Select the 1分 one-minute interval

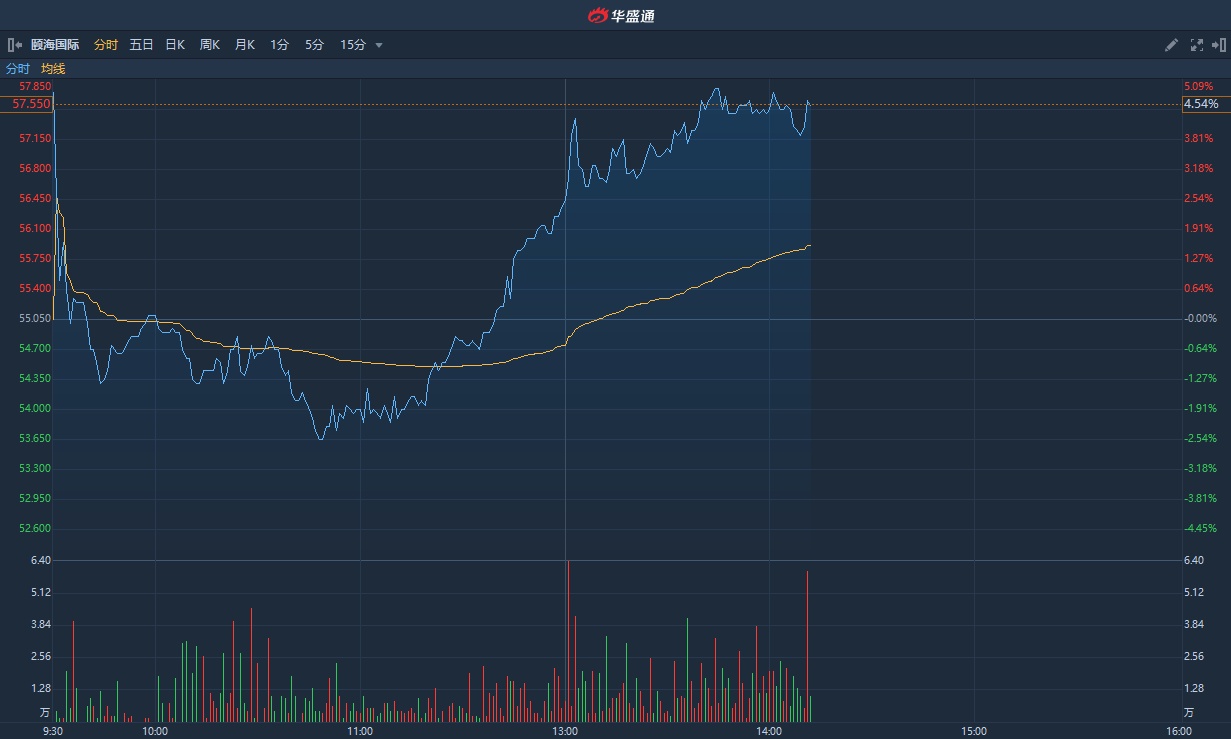tap(279, 45)
